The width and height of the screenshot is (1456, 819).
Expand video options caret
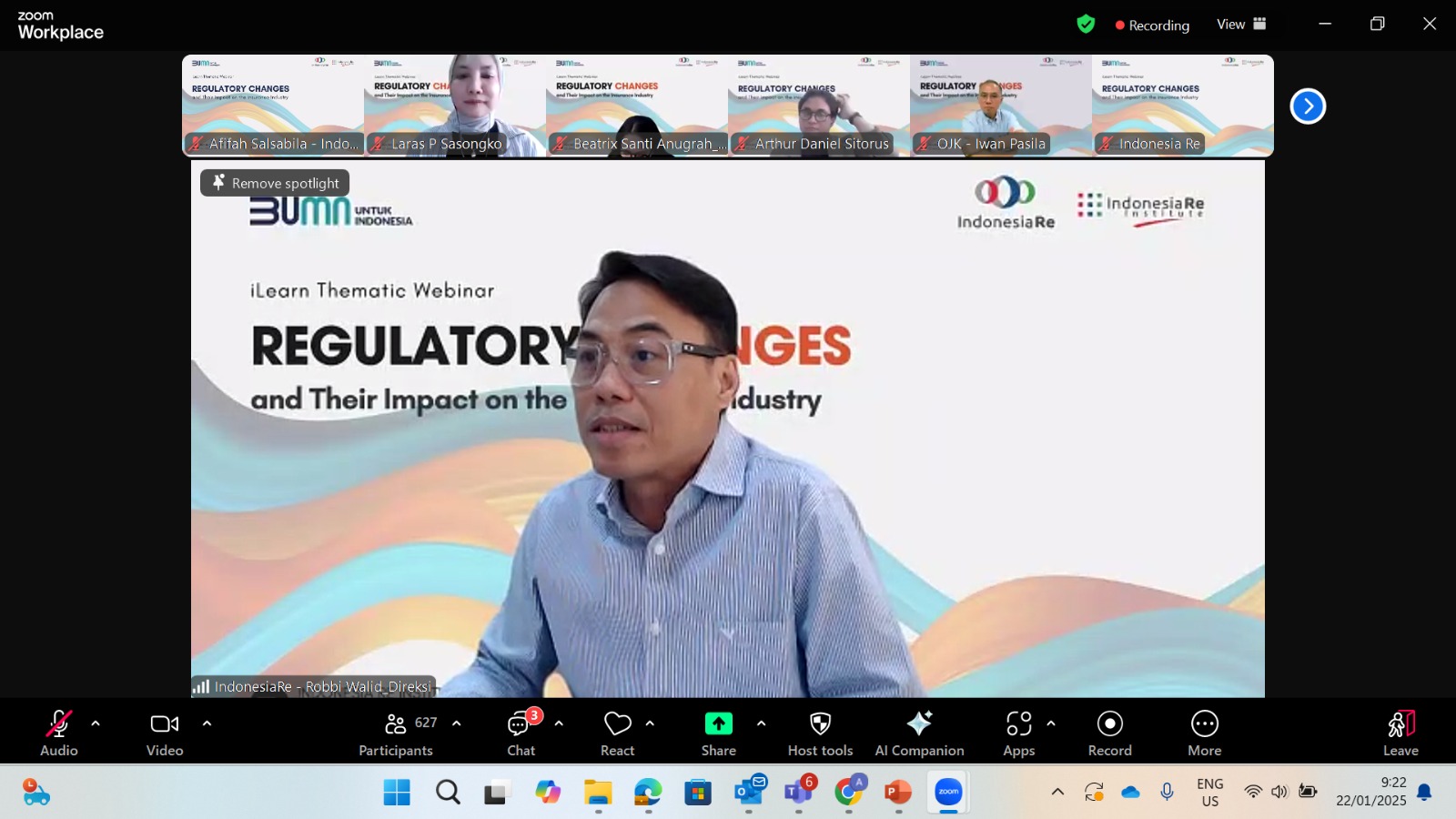(207, 723)
